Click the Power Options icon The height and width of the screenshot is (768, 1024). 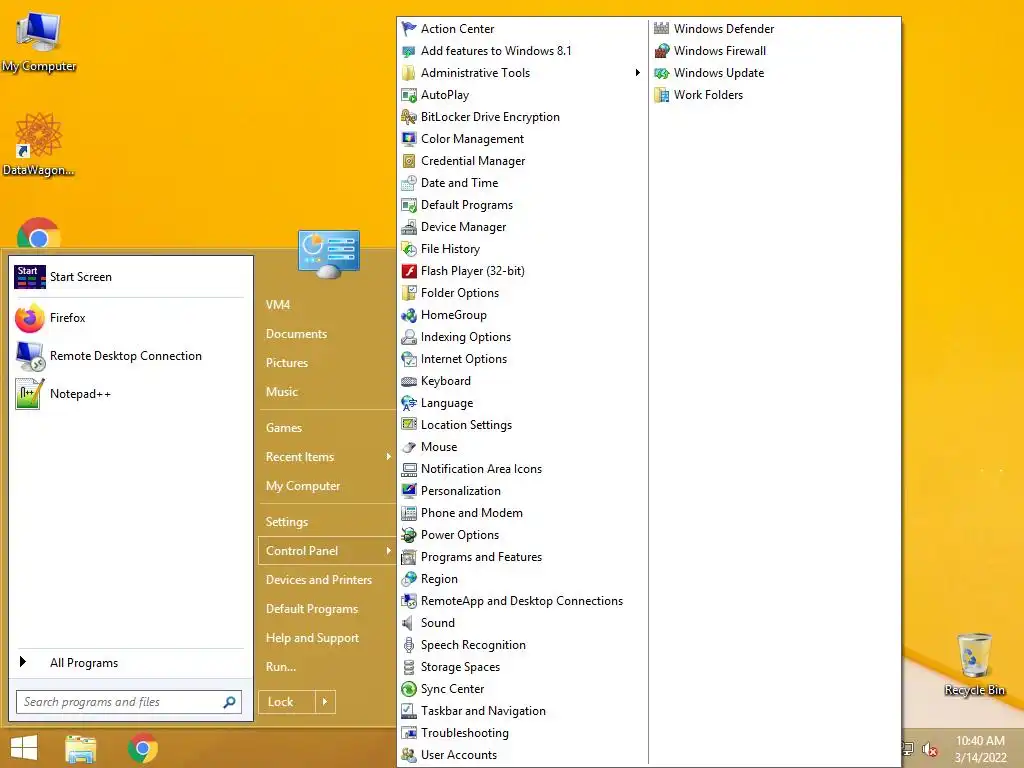[x=409, y=535]
